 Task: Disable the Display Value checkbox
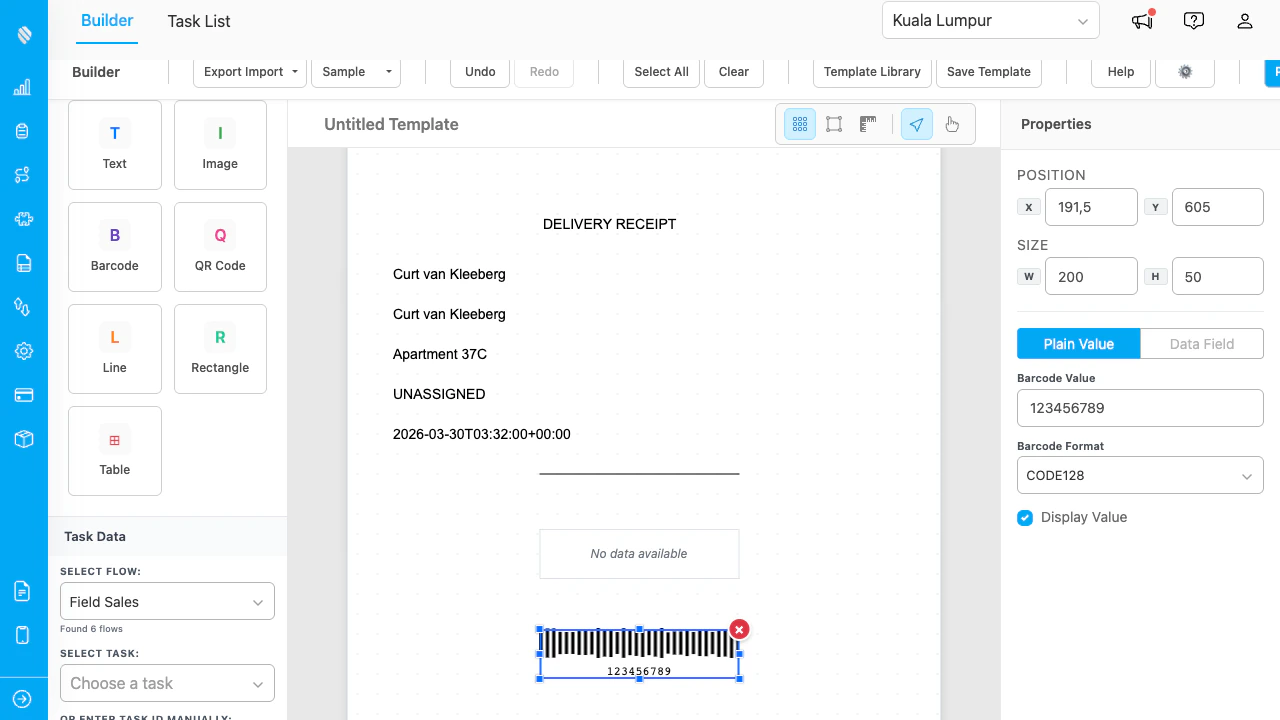(1024, 518)
